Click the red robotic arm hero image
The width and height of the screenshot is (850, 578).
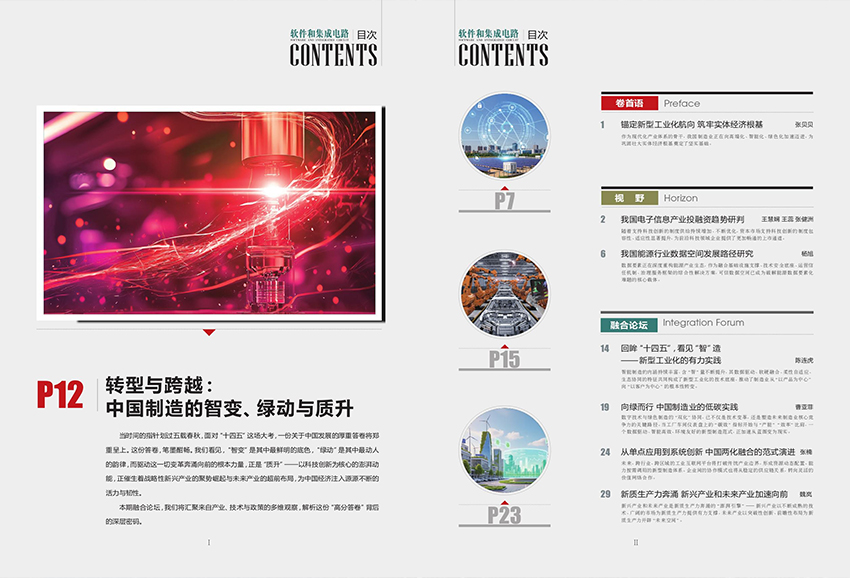coord(207,213)
